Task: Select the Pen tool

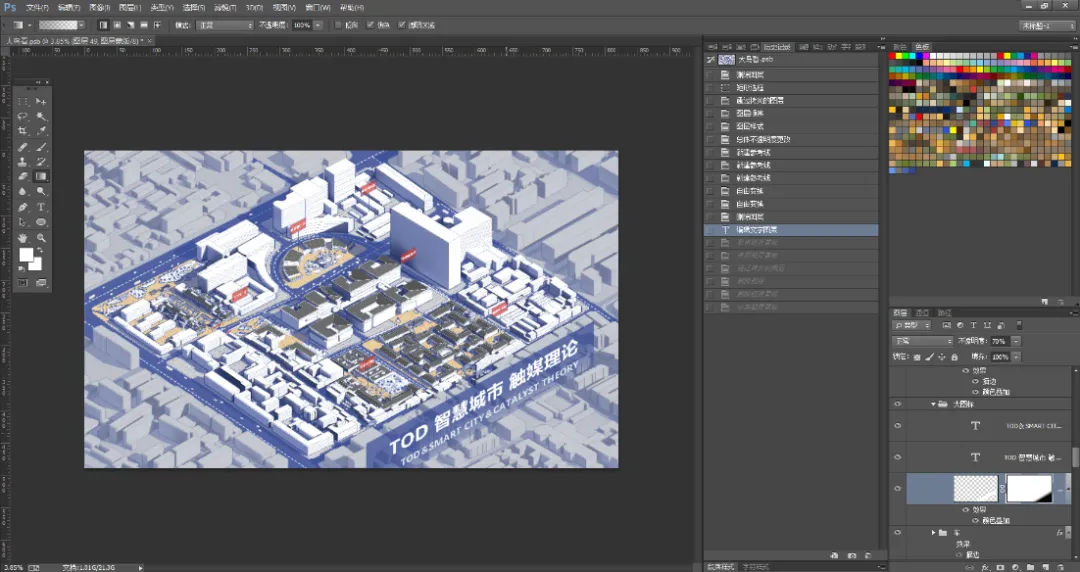Action: coord(23,207)
